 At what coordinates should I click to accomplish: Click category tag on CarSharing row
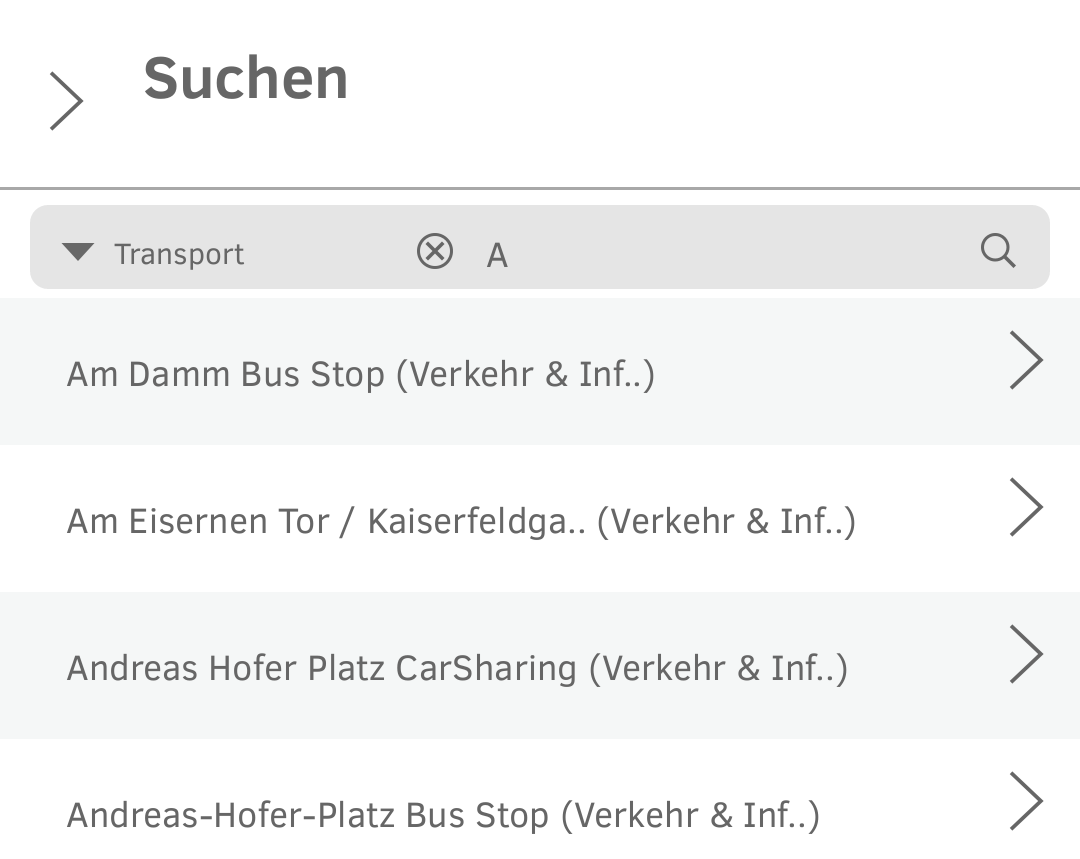click(718, 668)
